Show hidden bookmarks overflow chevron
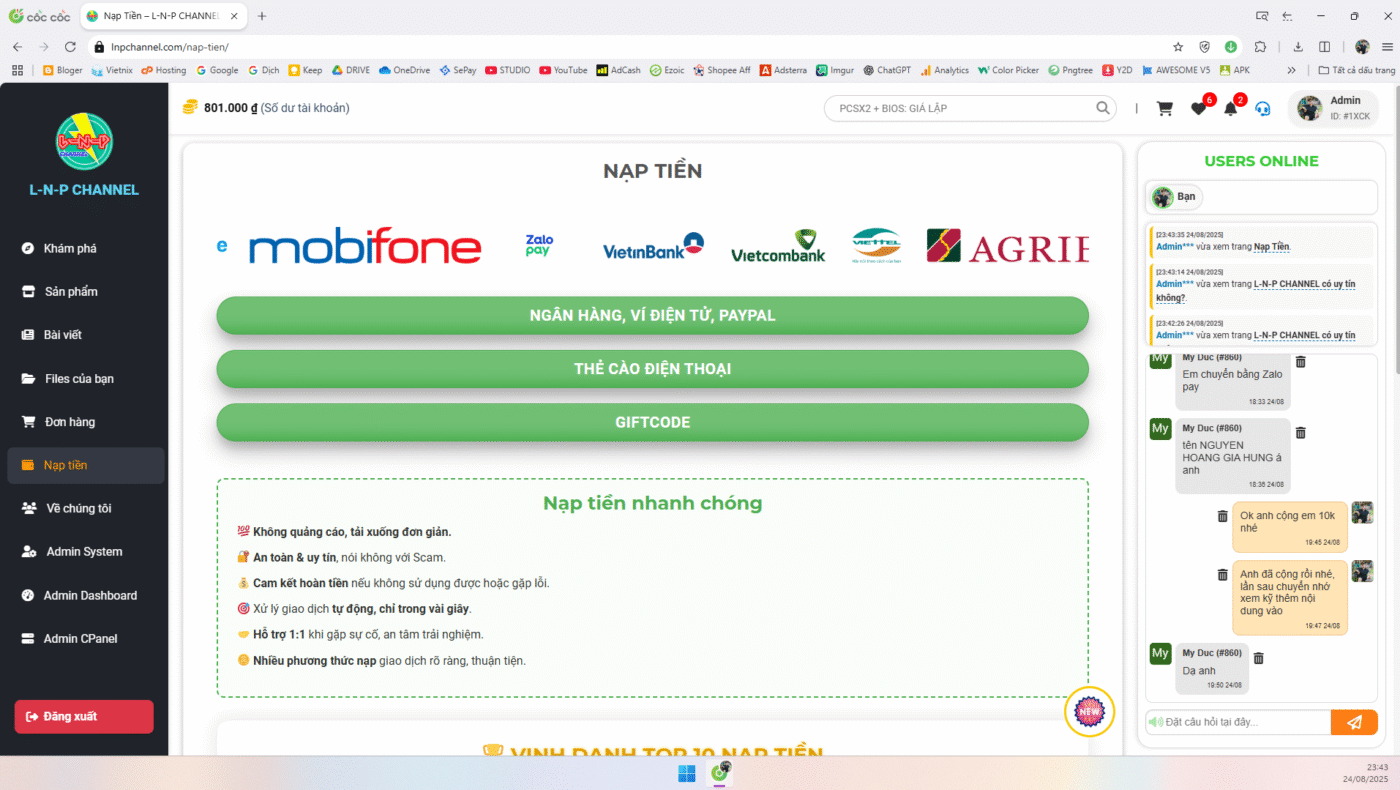The image size is (1400, 790). coord(1291,70)
